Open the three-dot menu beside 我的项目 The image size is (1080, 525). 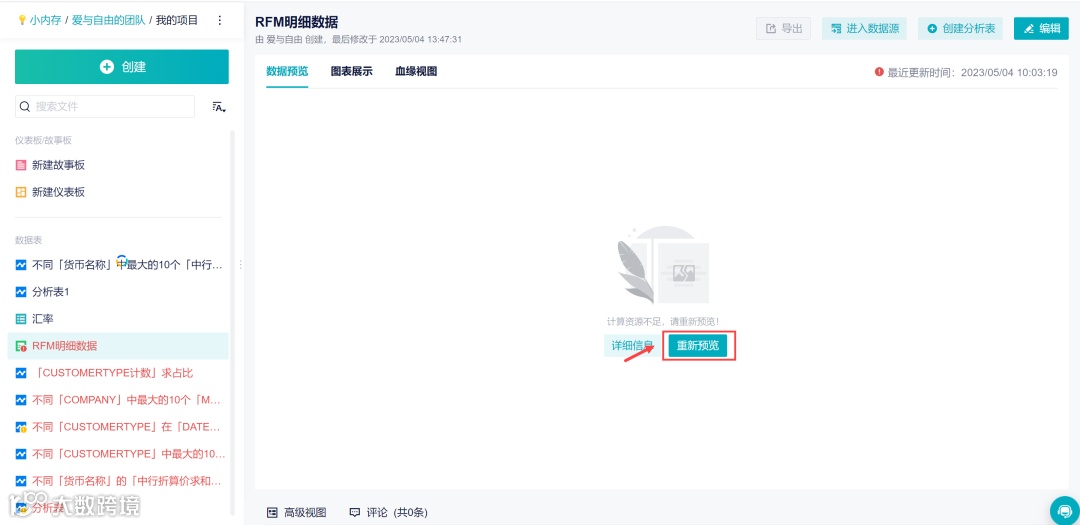tap(220, 21)
